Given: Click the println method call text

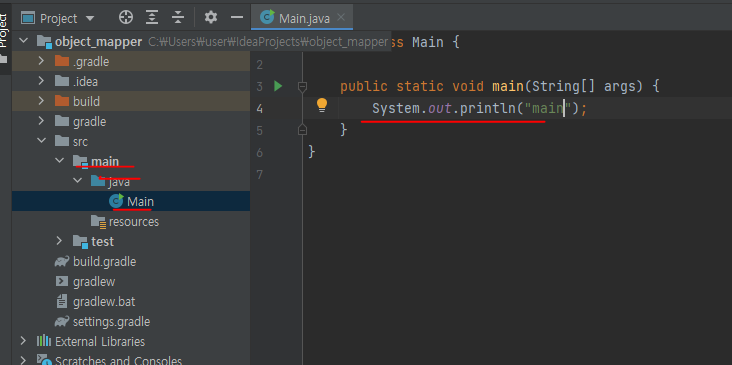Looking at the screenshot, I should pyautogui.click(x=488, y=109).
